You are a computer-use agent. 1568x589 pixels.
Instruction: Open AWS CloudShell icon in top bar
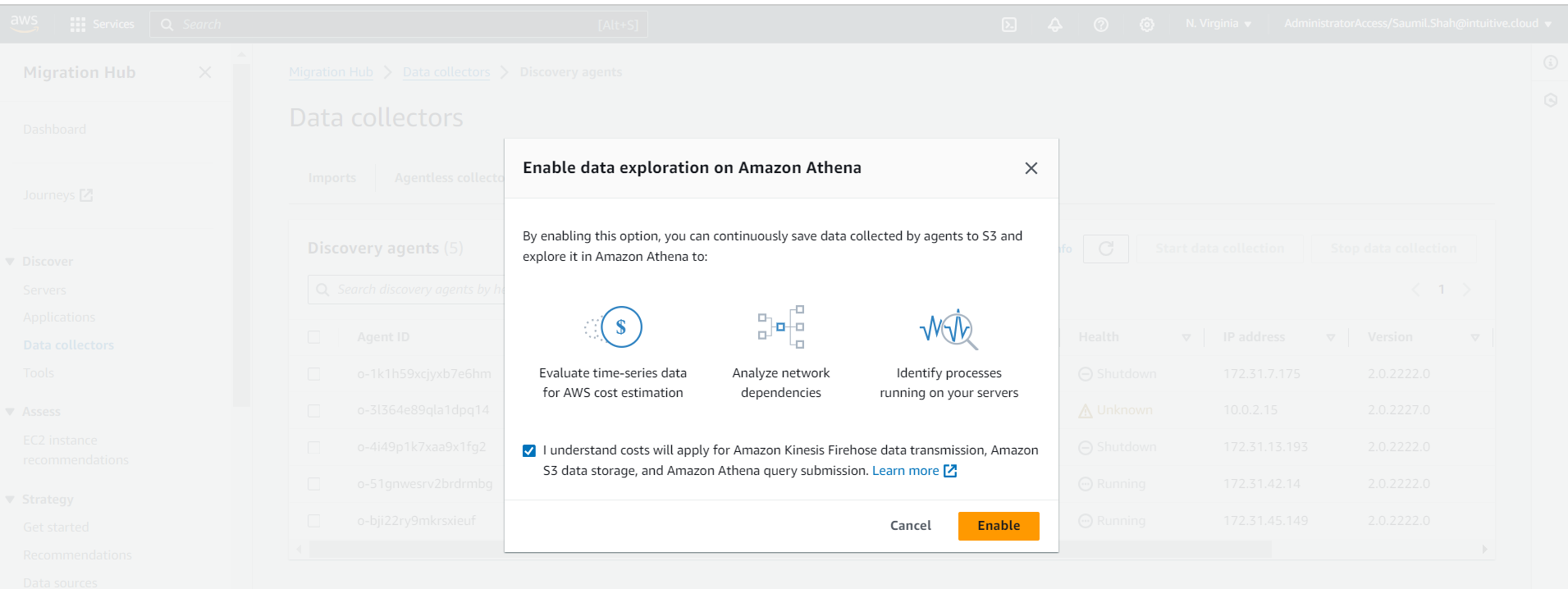[x=1009, y=25]
